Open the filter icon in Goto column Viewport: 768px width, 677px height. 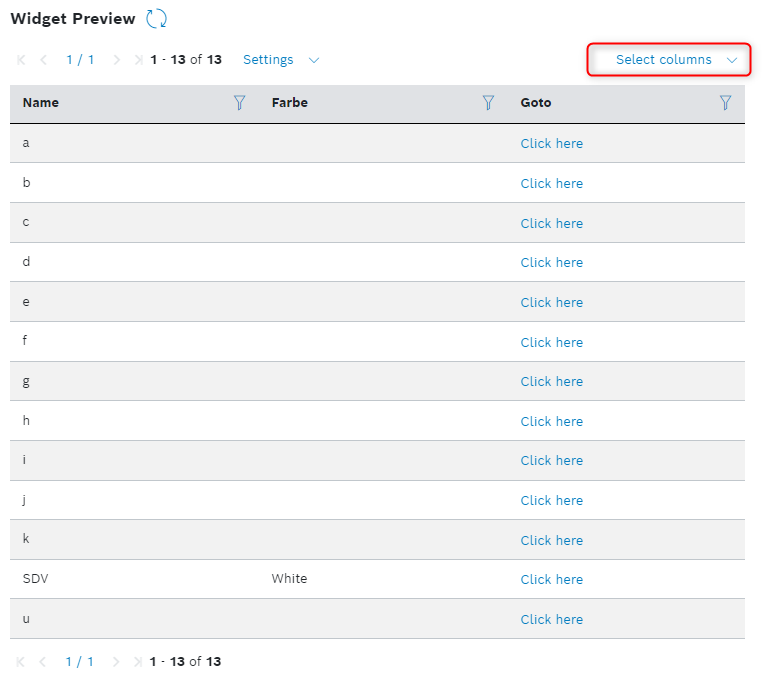725,103
